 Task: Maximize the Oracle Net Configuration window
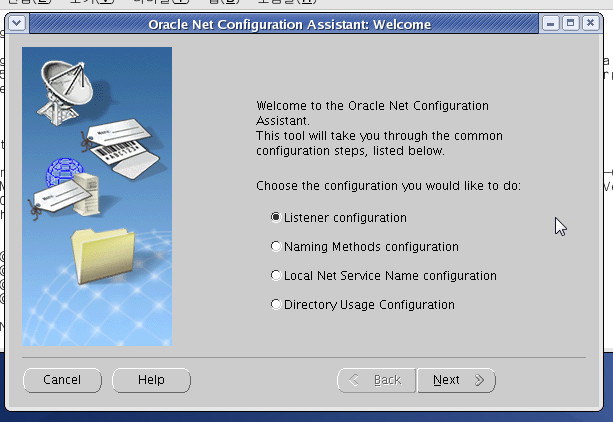click(x=570, y=23)
